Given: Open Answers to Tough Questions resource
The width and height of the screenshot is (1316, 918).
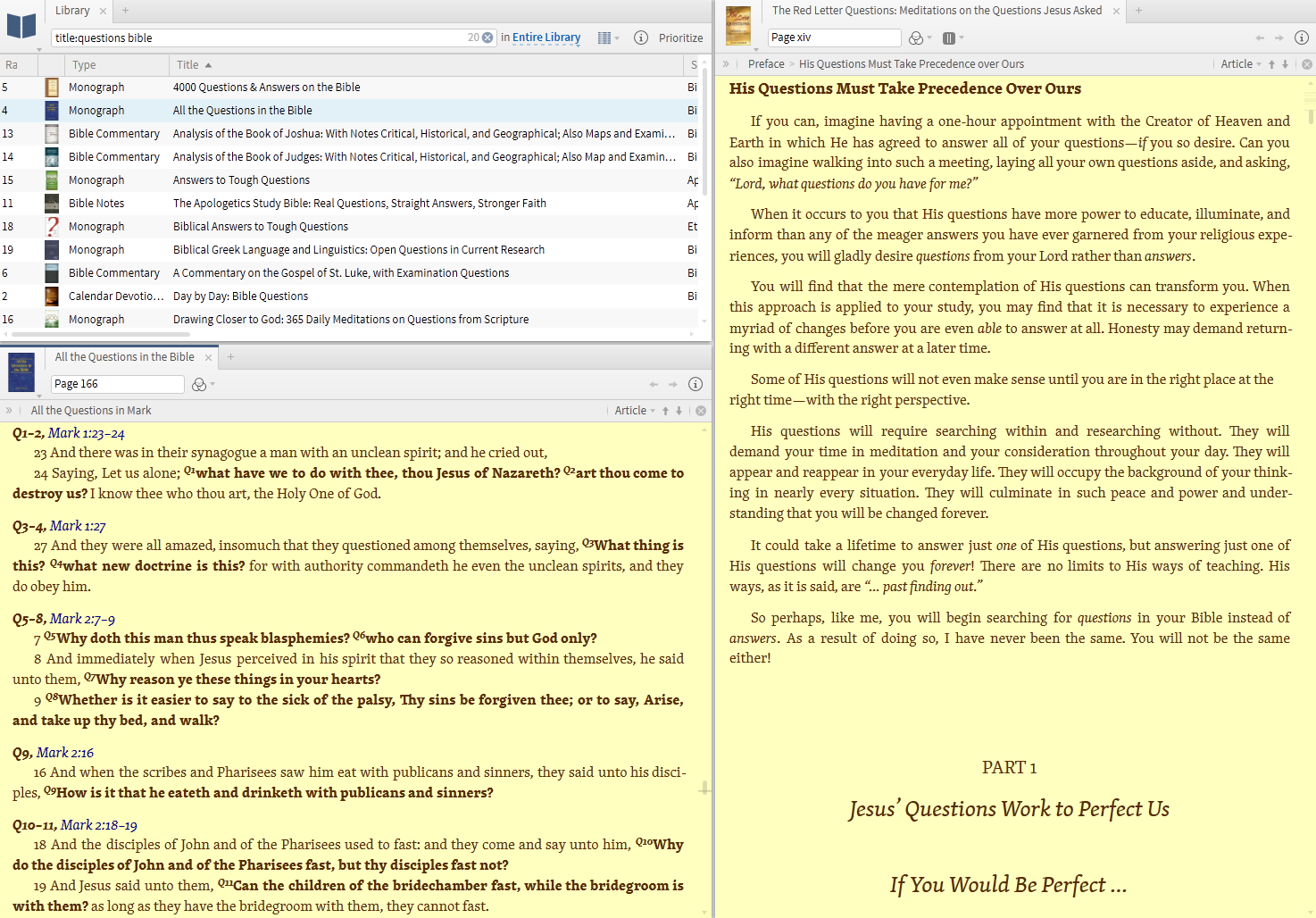Looking at the screenshot, I should [x=241, y=180].
